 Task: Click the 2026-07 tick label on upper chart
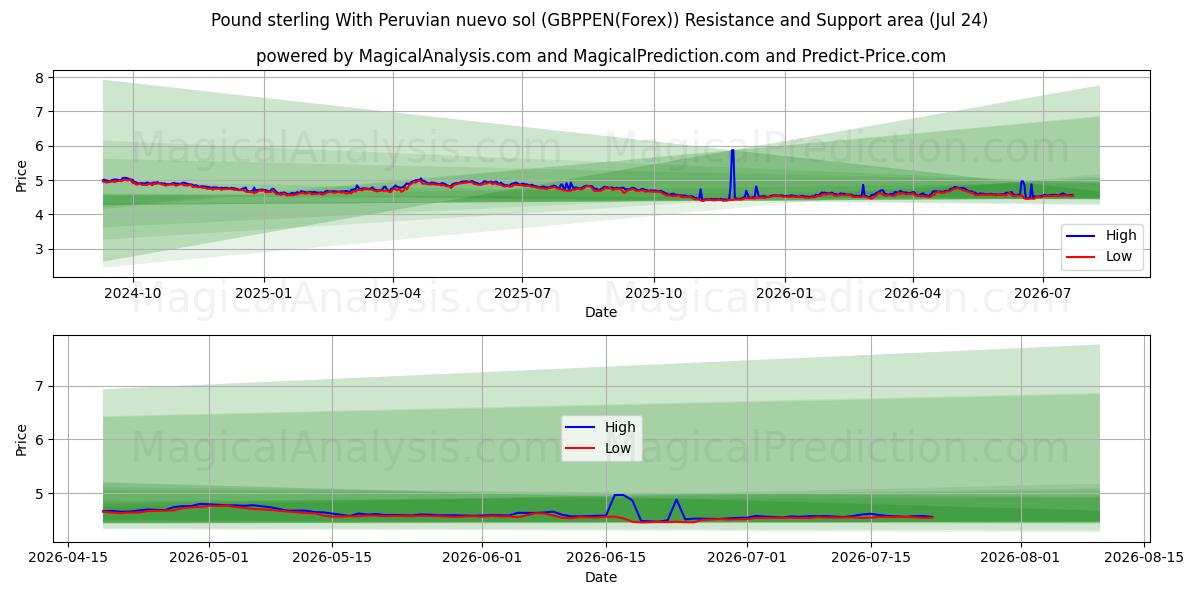pos(1042,294)
